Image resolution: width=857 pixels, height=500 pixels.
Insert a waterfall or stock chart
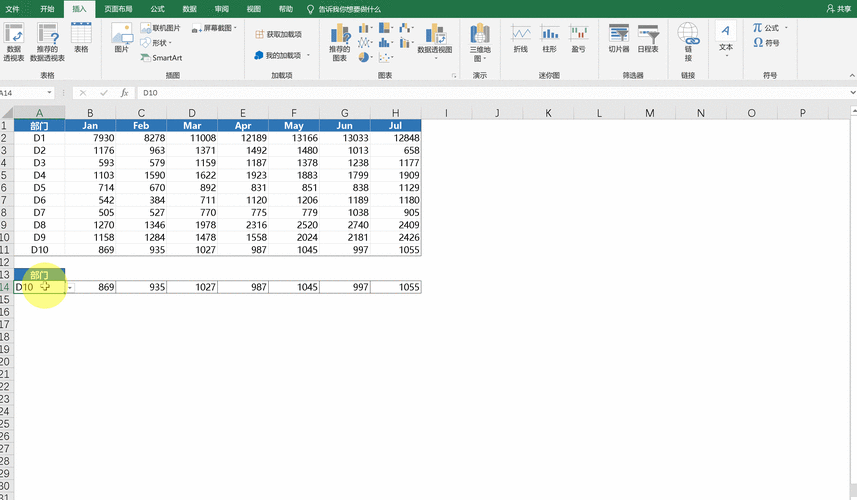coord(406,28)
